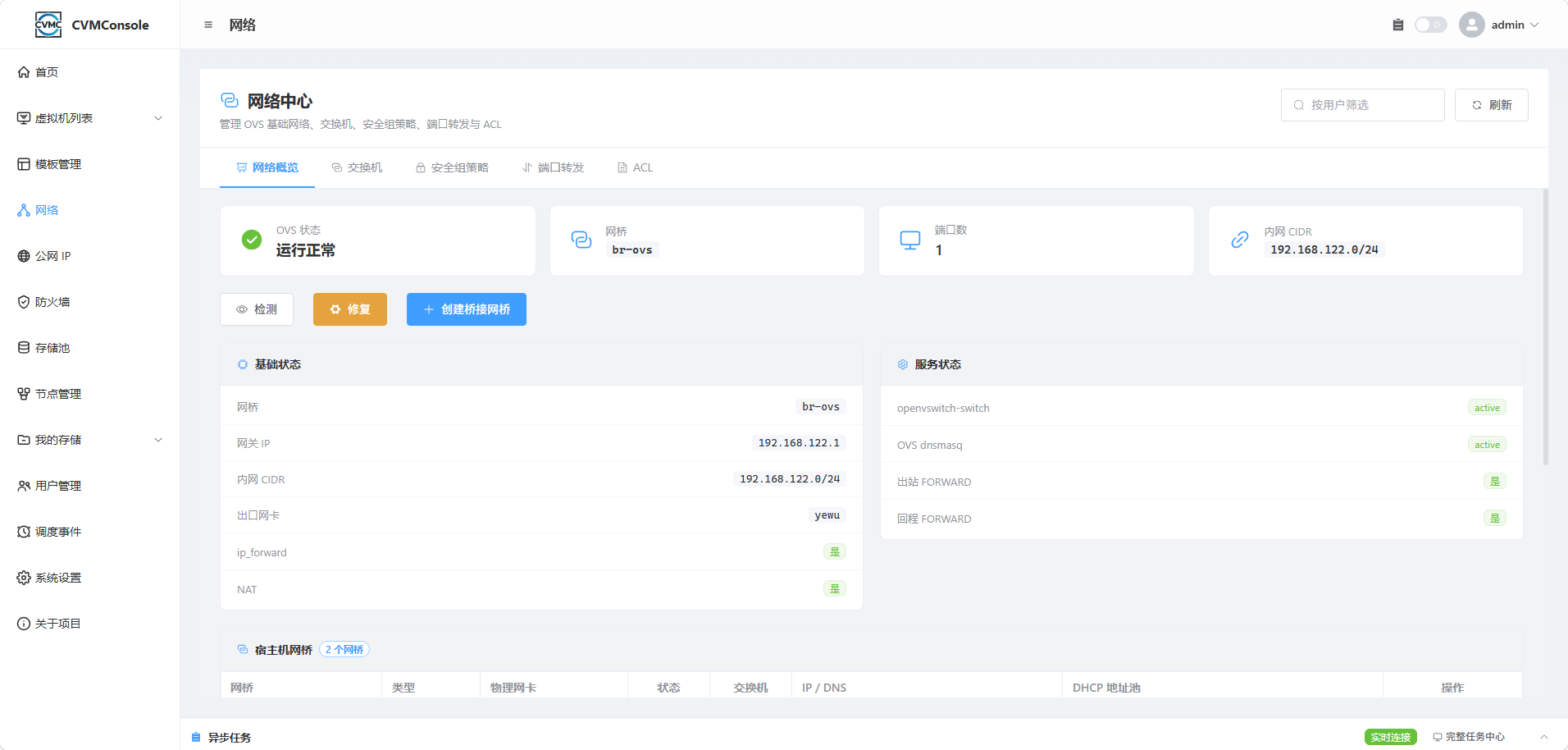Click the 内网 CIDR link icon
Viewport: 1568px width, 750px height.
(1240, 240)
